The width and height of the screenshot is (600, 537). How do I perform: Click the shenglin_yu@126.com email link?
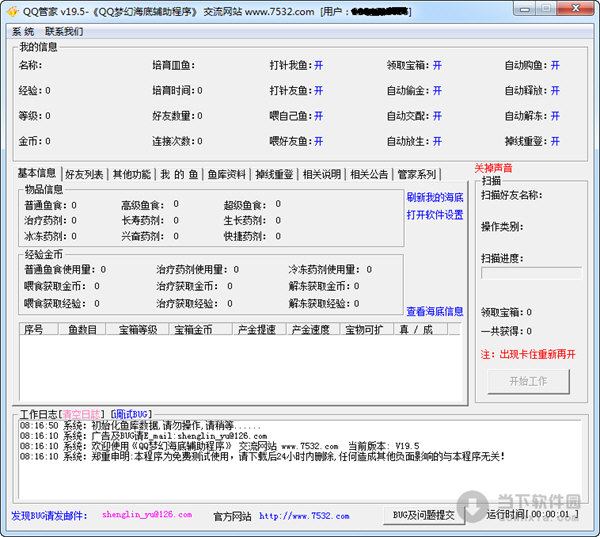pos(147,515)
